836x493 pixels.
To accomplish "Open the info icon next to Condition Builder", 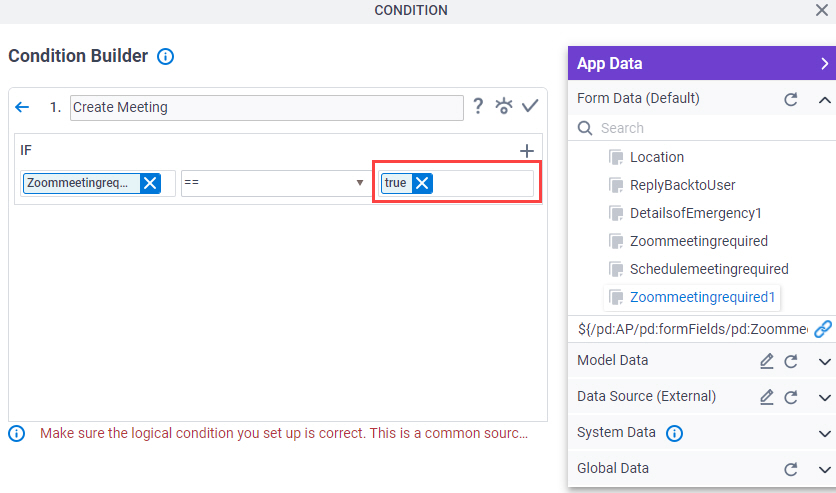I will 165,56.
